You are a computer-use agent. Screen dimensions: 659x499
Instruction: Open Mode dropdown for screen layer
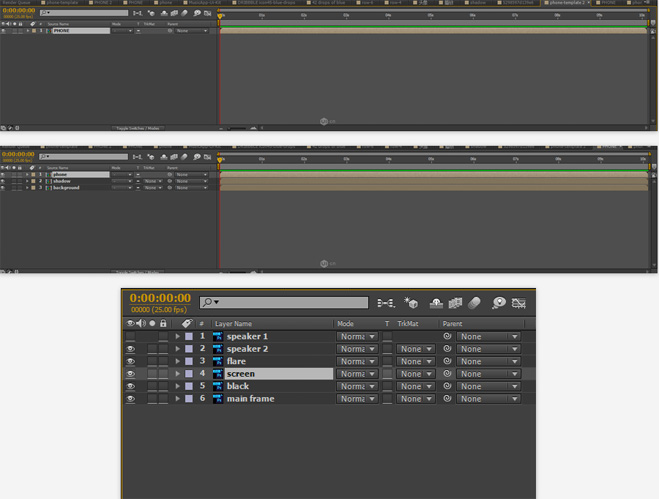point(356,374)
